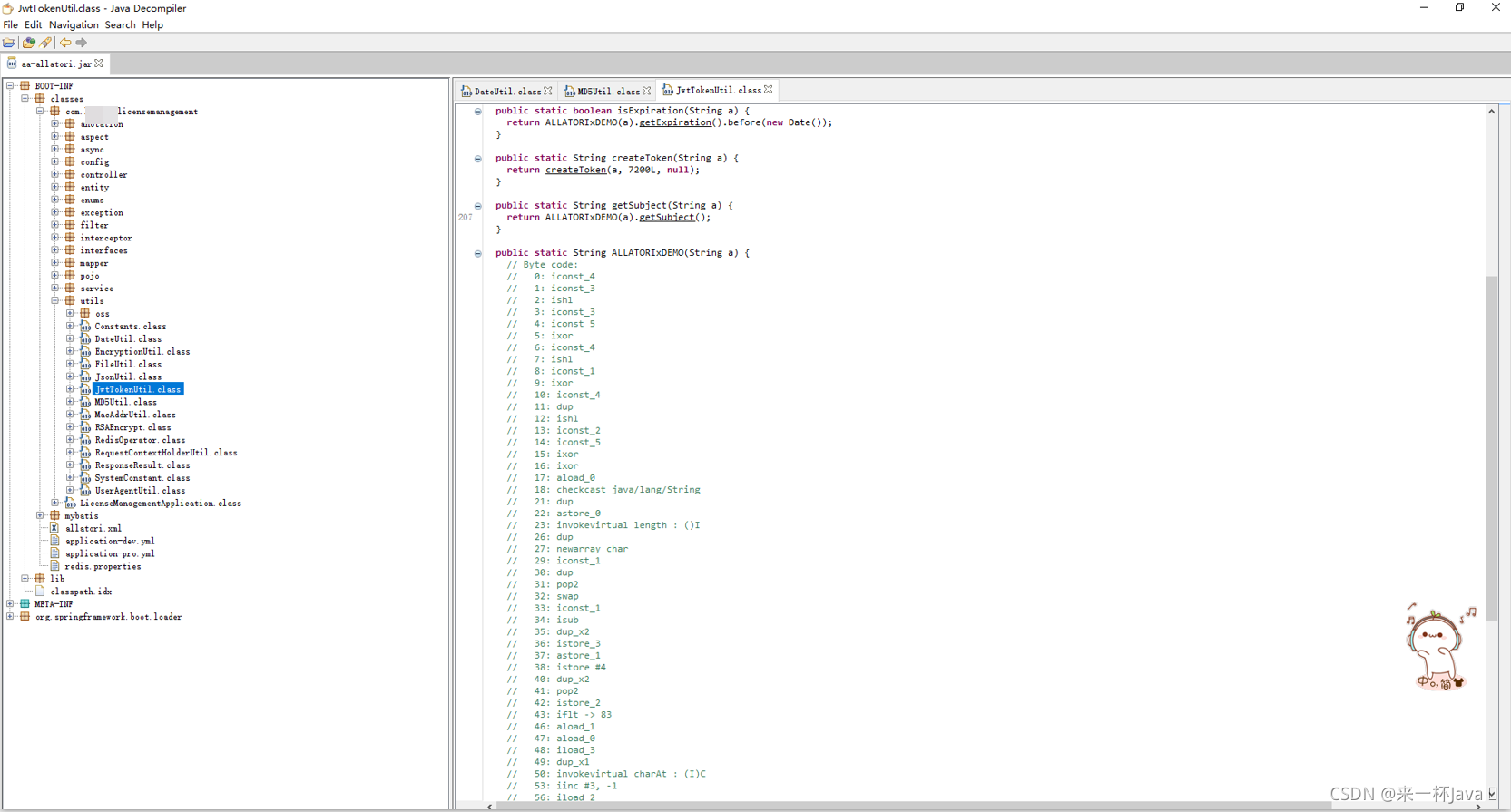Click the jar icon on aa-allatori.jar tab
Screen dimensions: 1511x812
pyautogui.click(x=12, y=64)
